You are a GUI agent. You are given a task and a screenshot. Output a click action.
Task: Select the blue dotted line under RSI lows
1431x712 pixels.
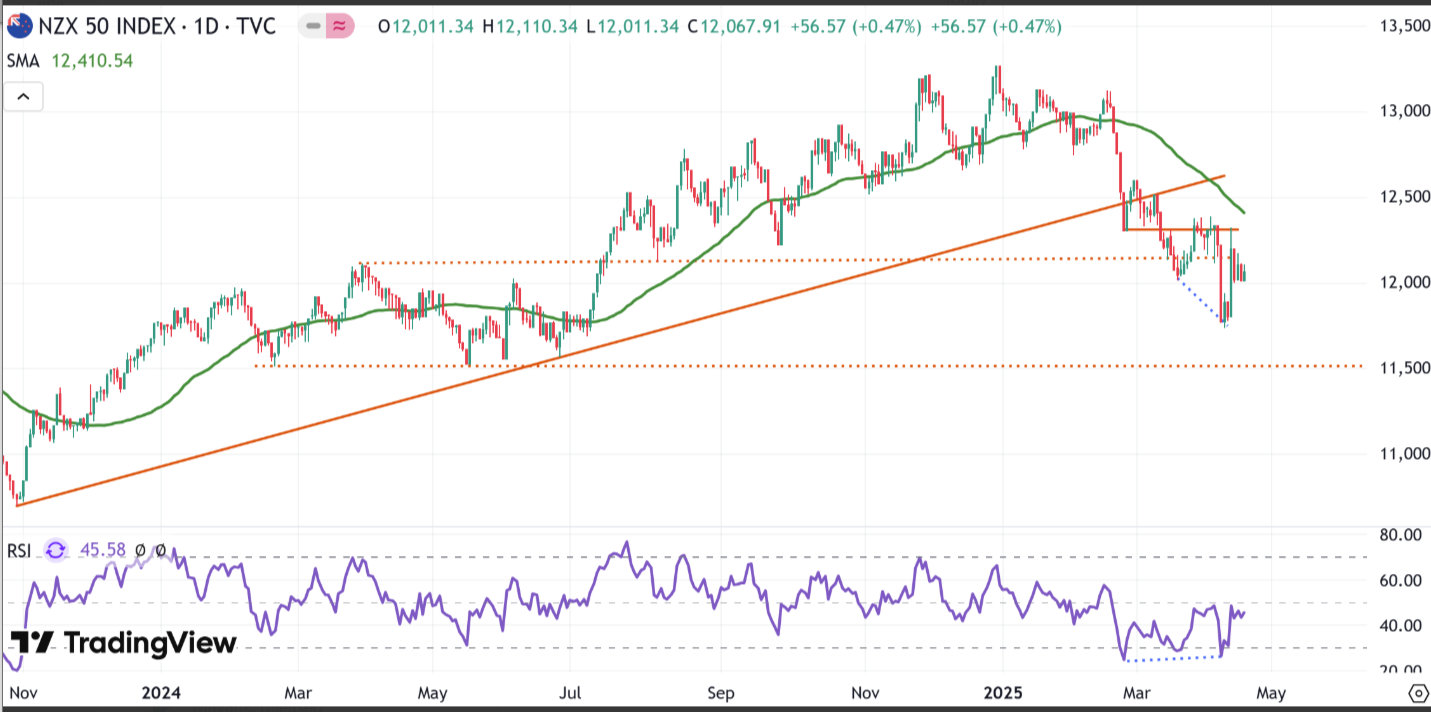pyautogui.click(x=1176, y=659)
